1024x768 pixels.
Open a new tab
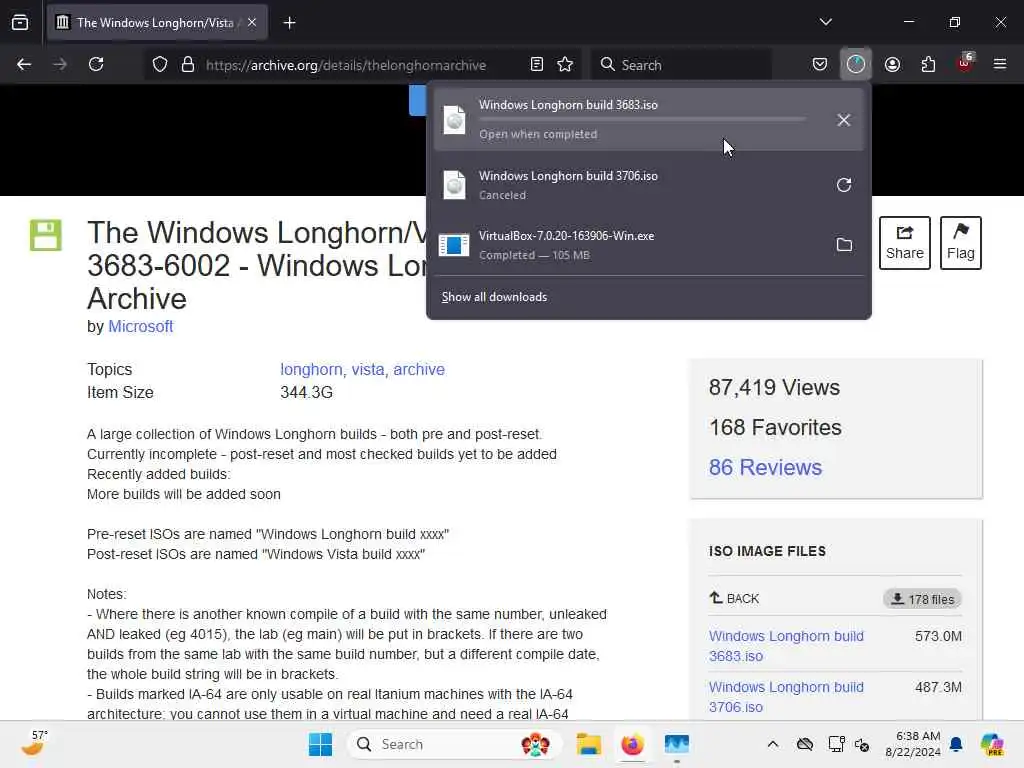tap(289, 23)
